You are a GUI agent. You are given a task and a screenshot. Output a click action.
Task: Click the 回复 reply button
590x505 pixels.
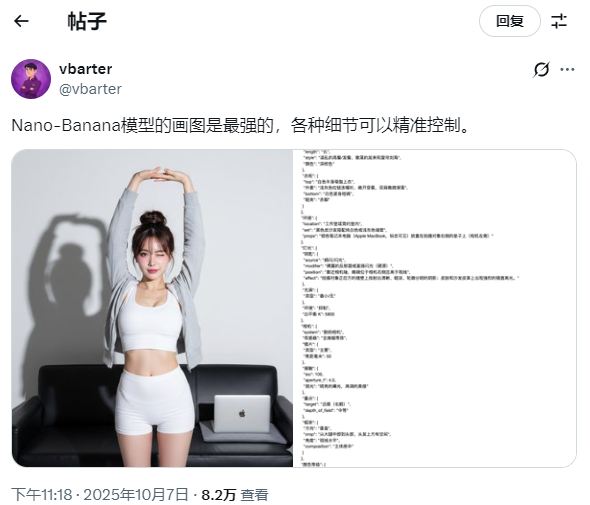point(509,21)
